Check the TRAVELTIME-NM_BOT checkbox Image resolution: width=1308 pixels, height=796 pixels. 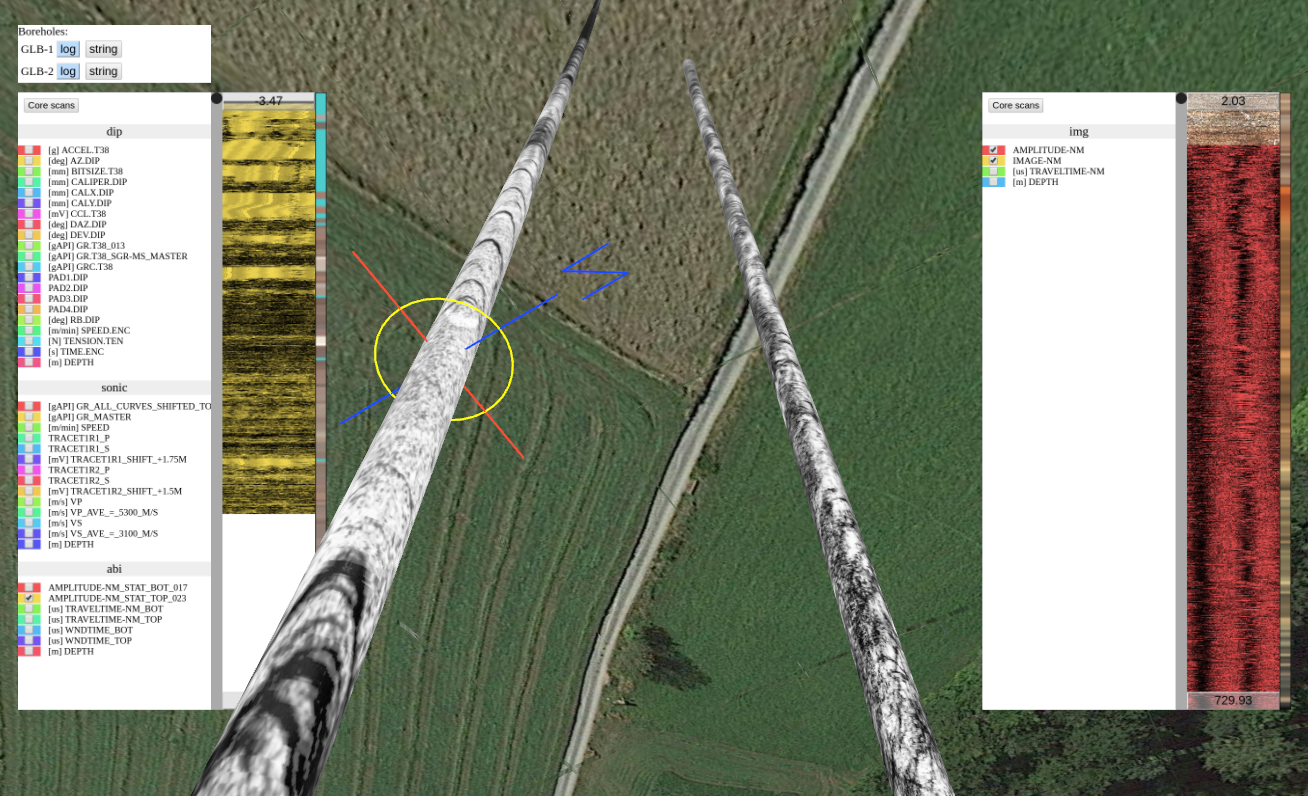pyautogui.click(x=30, y=608)
